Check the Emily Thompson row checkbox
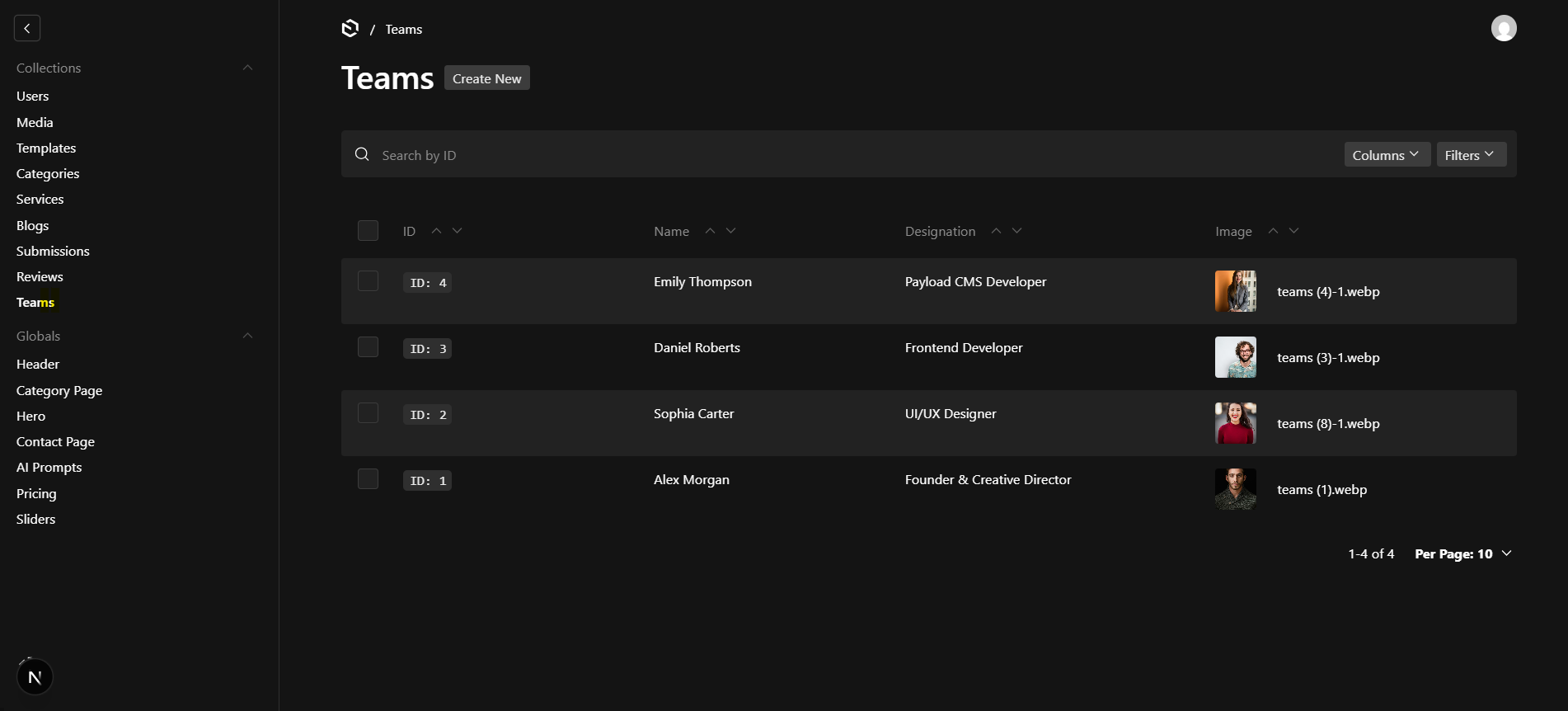The width and height of the screenshot is (1568, 711). point(368,281)
